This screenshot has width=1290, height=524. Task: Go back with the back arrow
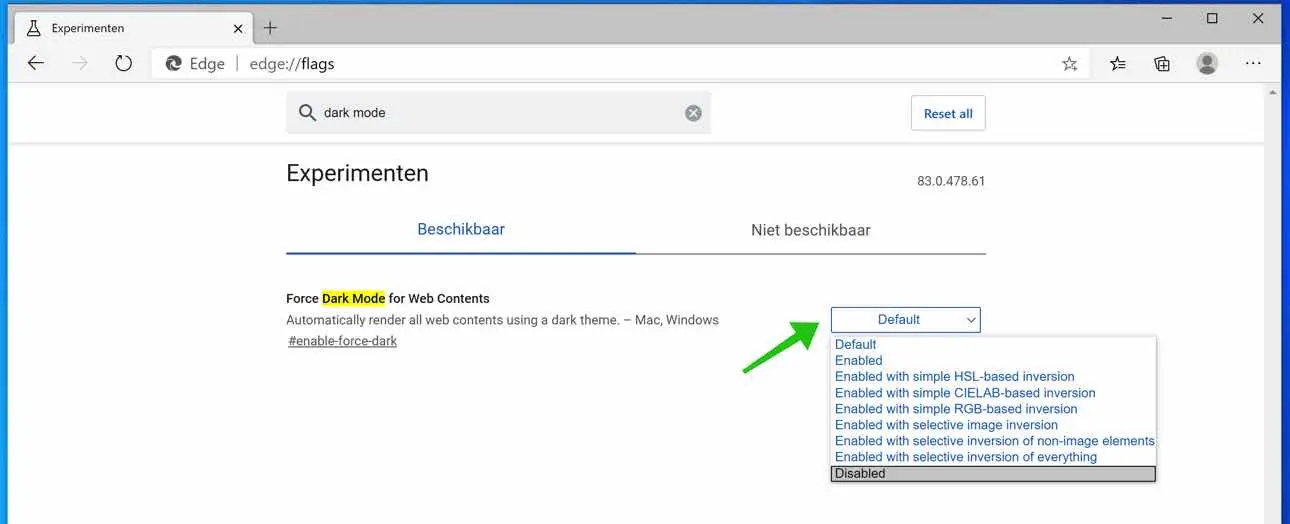pyautogui.click(x=36, y=63)
